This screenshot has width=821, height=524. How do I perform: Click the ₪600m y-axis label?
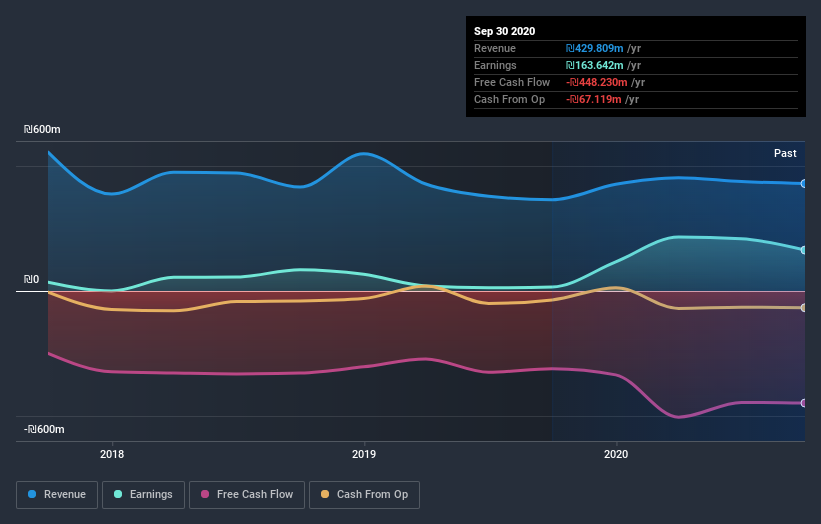coord(42,129)
